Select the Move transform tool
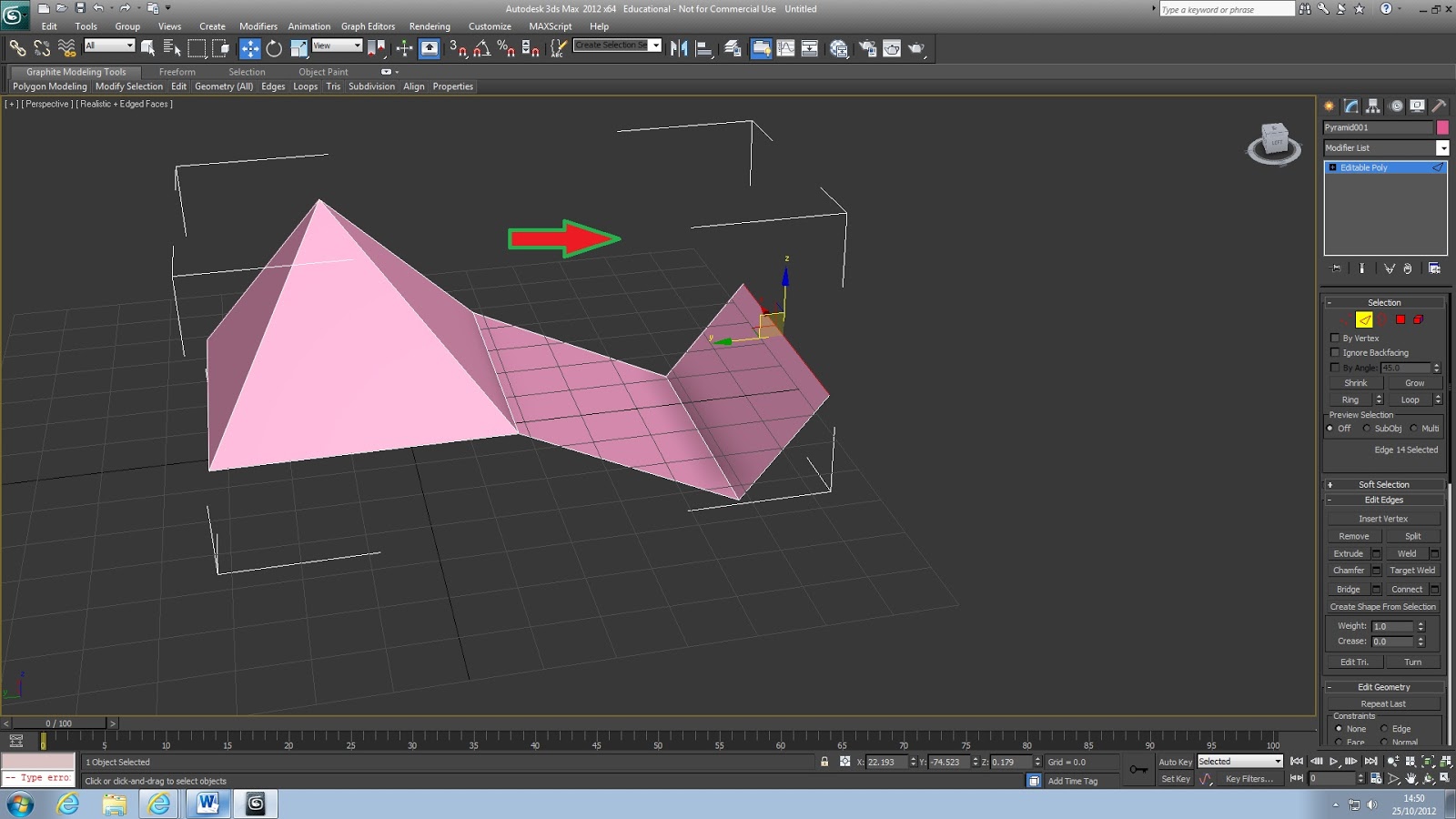The image size is (1456, 819). point(250,49)
